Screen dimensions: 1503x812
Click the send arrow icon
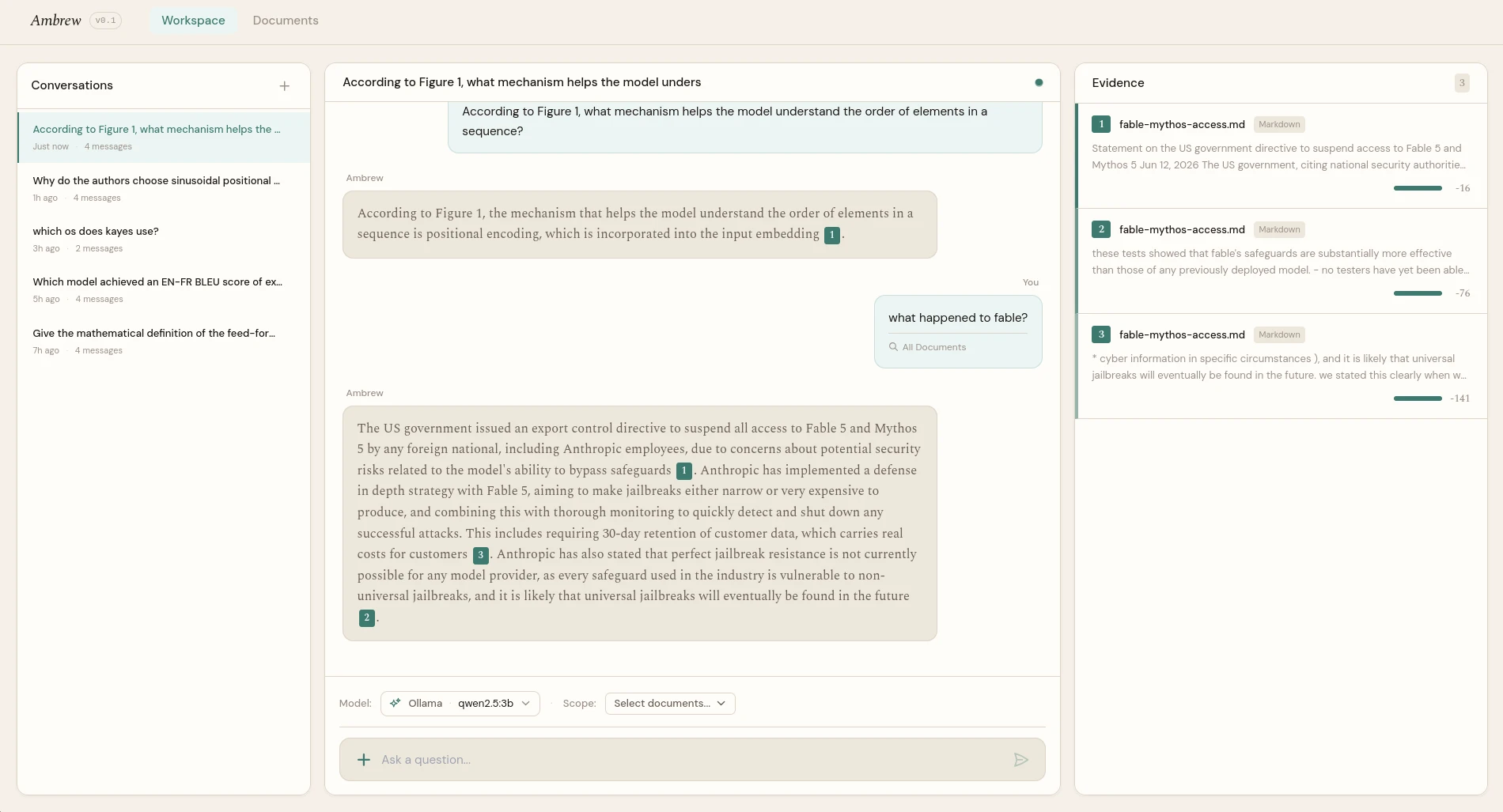1021,760
